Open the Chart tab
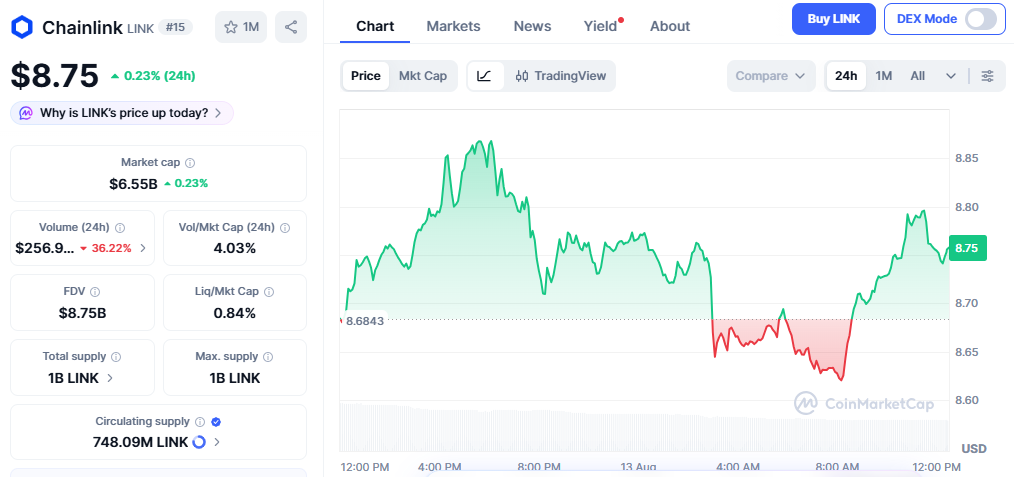This screenshot has width=1014, height=477. 375,26
